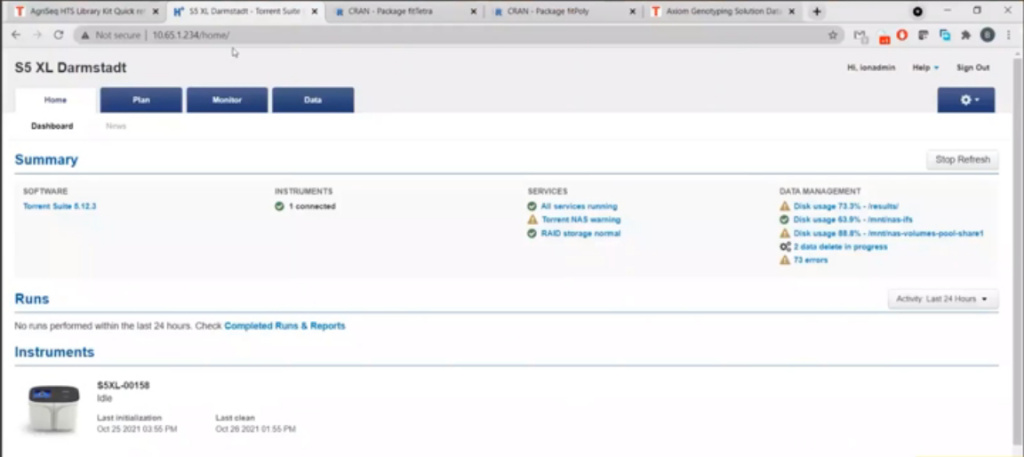The width and height of the screenshot is (1024, 457).
Task: Open the Dashboard sub-tab
Action: 52,126
